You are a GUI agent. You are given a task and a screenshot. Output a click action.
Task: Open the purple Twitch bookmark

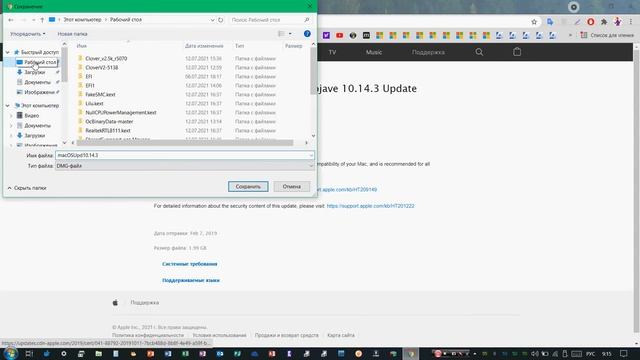(x=326, y=36)
